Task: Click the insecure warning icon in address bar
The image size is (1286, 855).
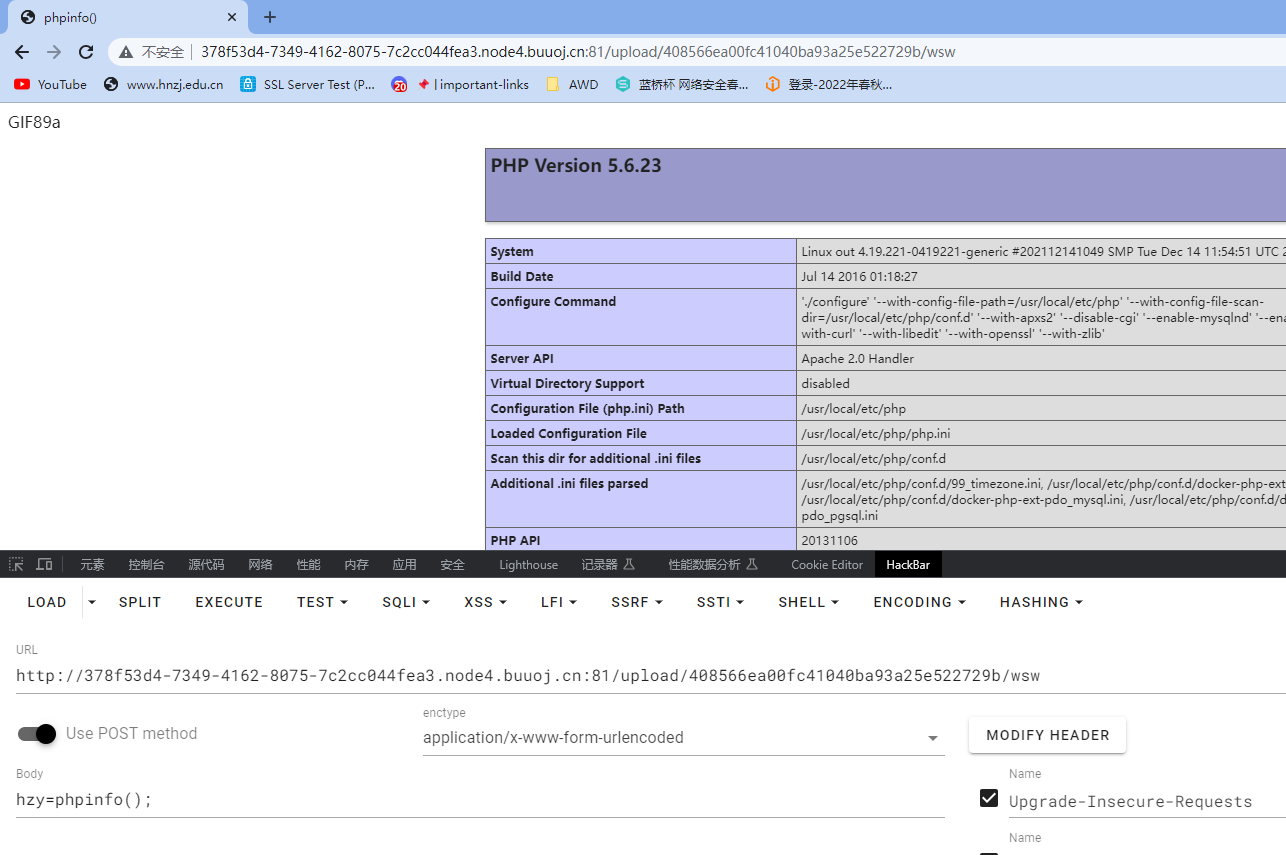Action: pos(126,52)
